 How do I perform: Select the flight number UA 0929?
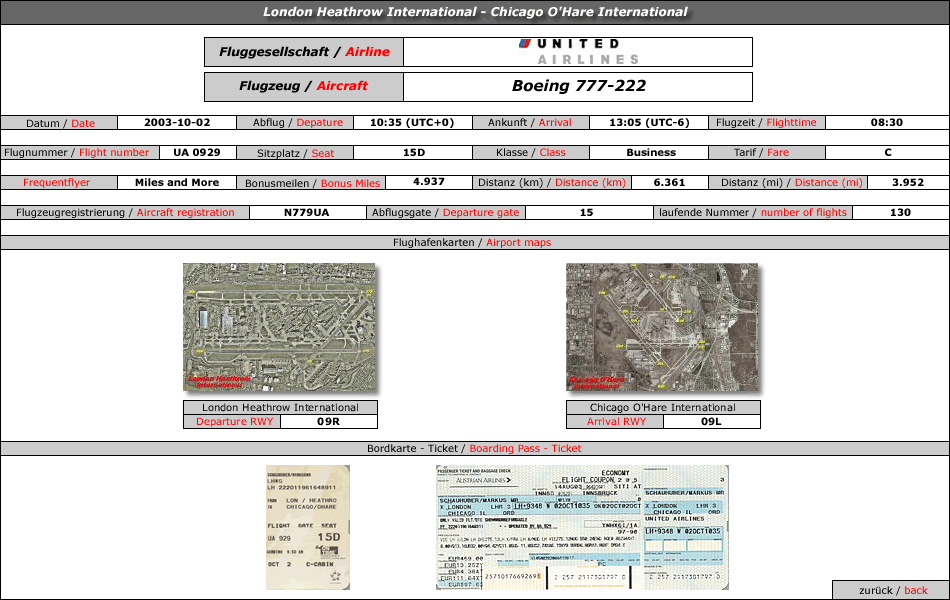tap(197, 153)
